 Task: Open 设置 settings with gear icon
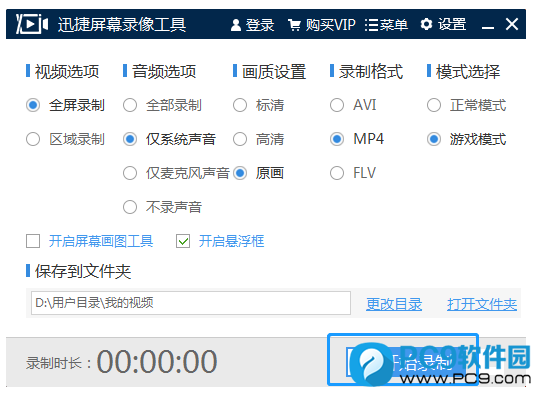(443, 24)
